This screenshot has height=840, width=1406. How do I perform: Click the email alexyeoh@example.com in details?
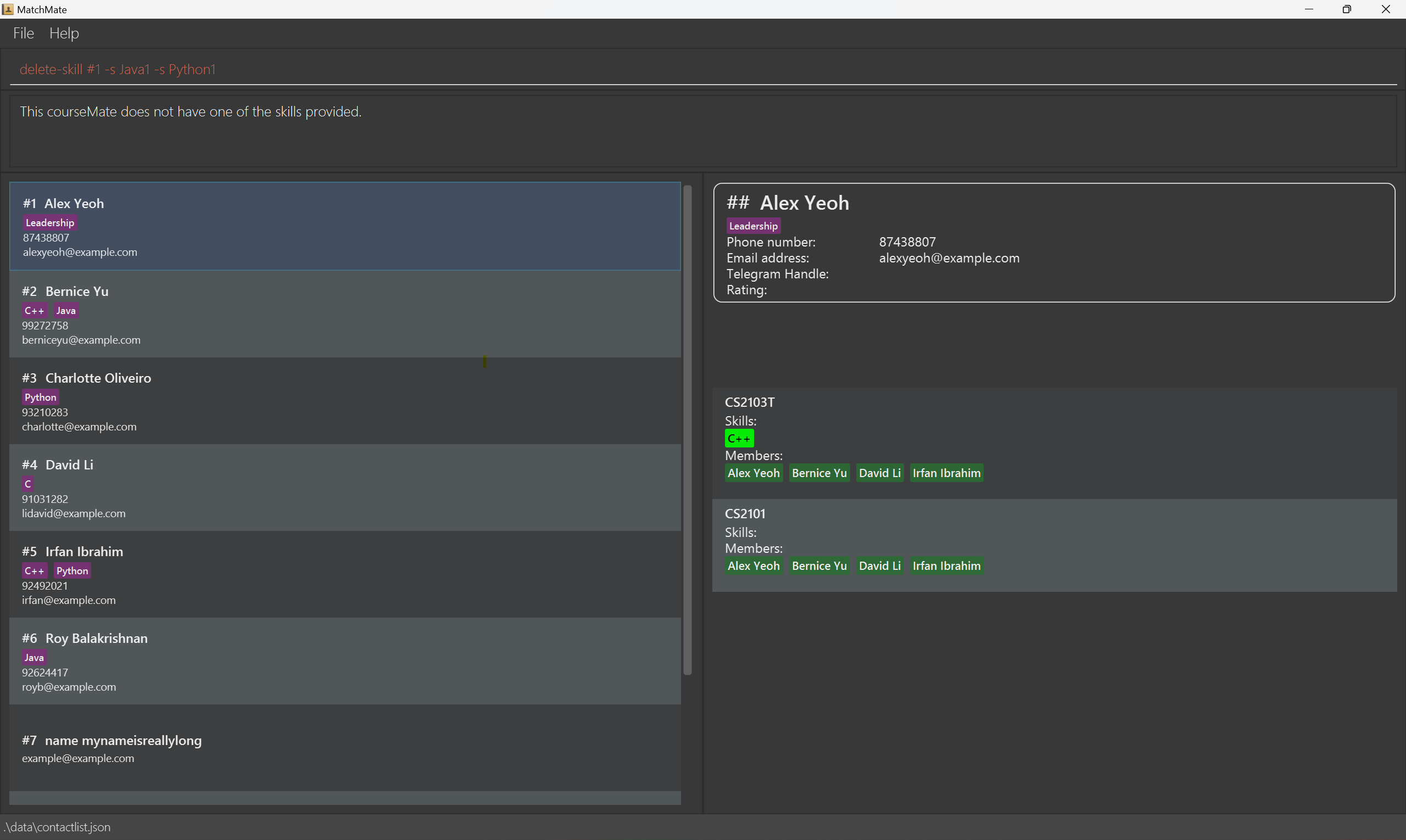[949, 257]
